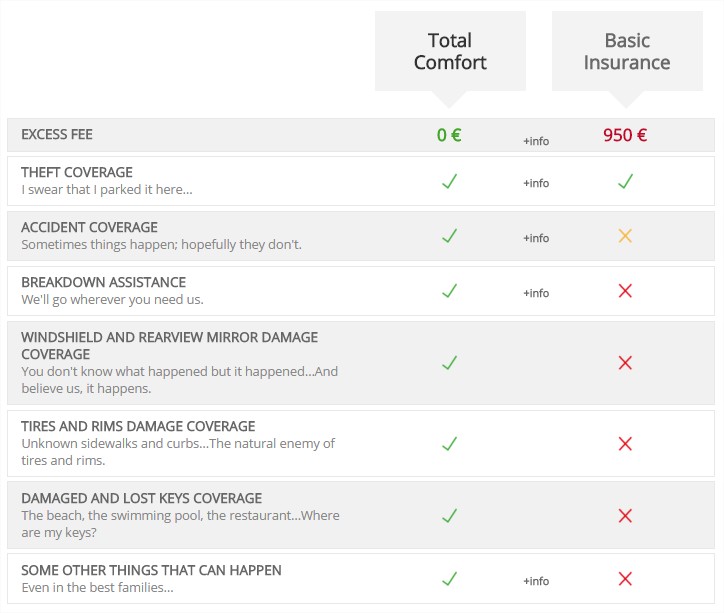This screenshot has width=724, height=613.
Task: Click the orange X for Accident Coverage
Action: [625, 236]
